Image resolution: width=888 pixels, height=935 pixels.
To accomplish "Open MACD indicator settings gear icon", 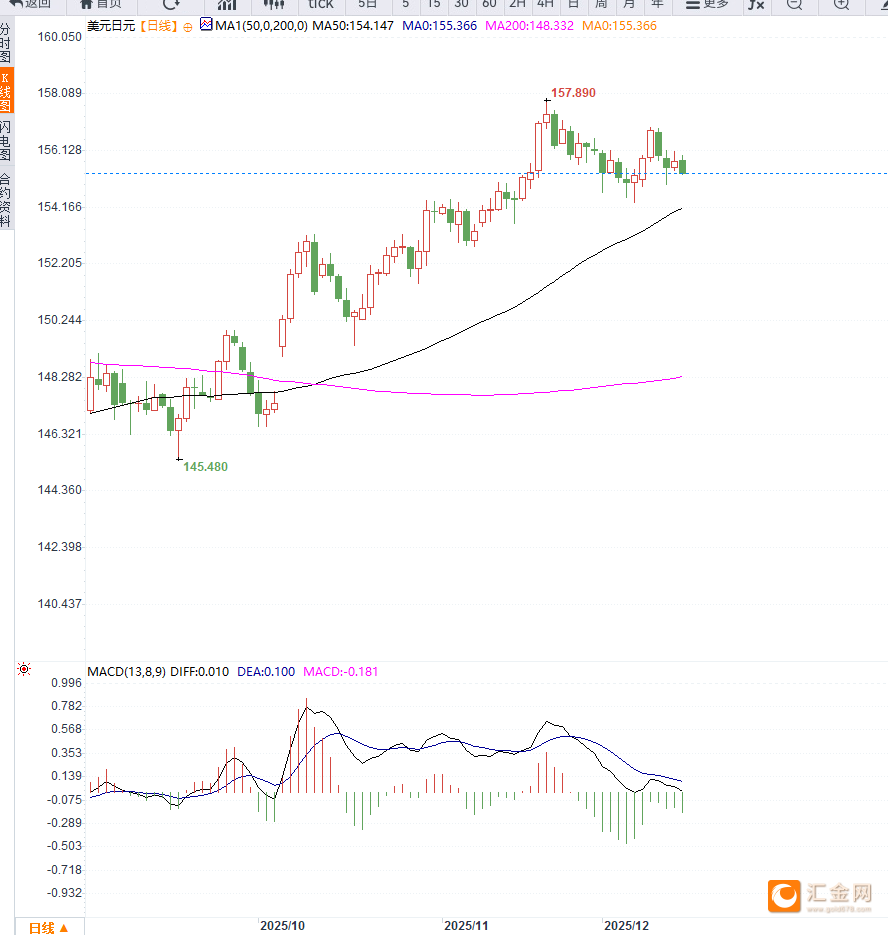I will click(24, 669).
